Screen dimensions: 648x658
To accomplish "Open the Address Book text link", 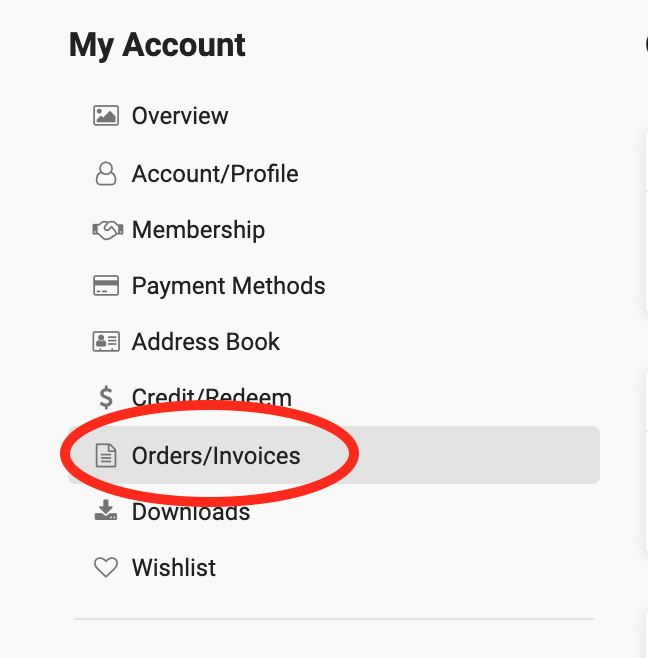I will [206, 342].
